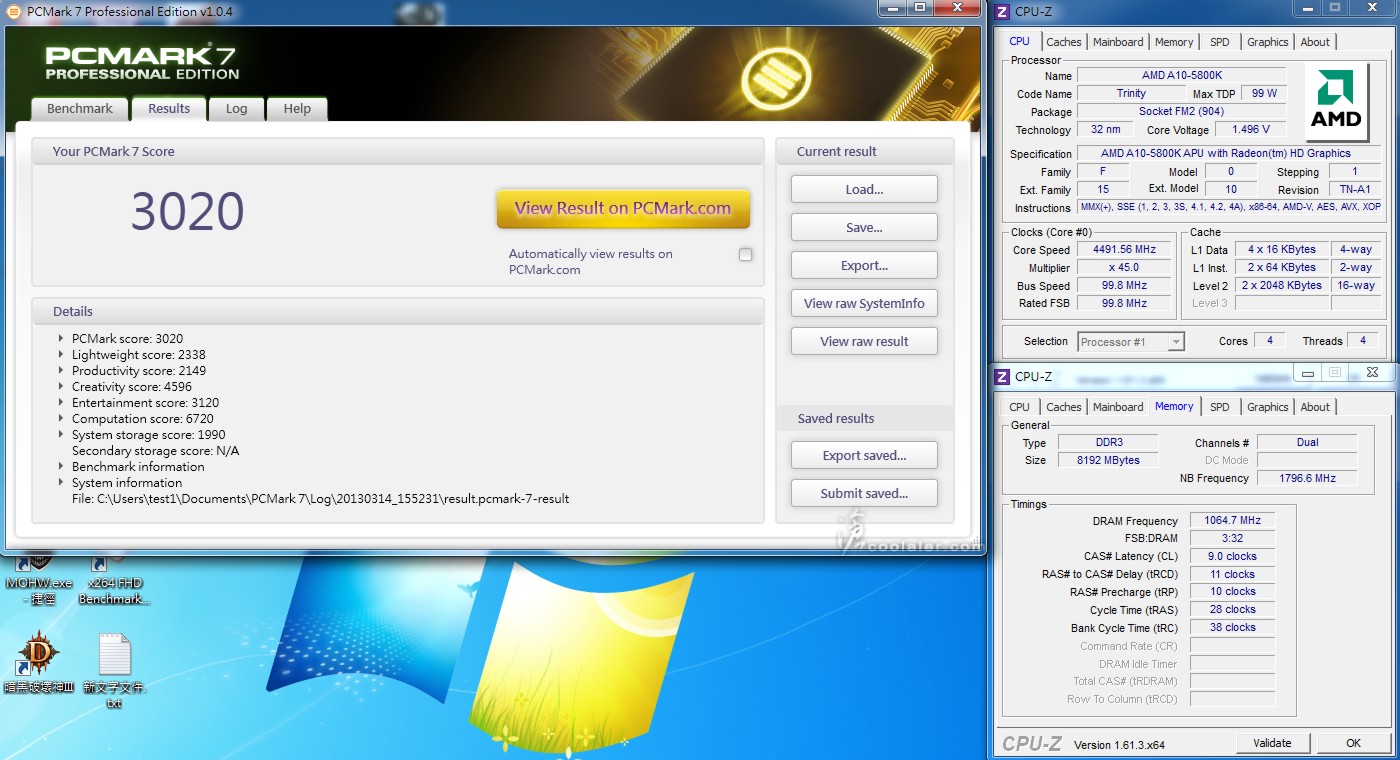
Task: Select SPD tab in CPU-Z Memory window
Action: point(1220,407)
